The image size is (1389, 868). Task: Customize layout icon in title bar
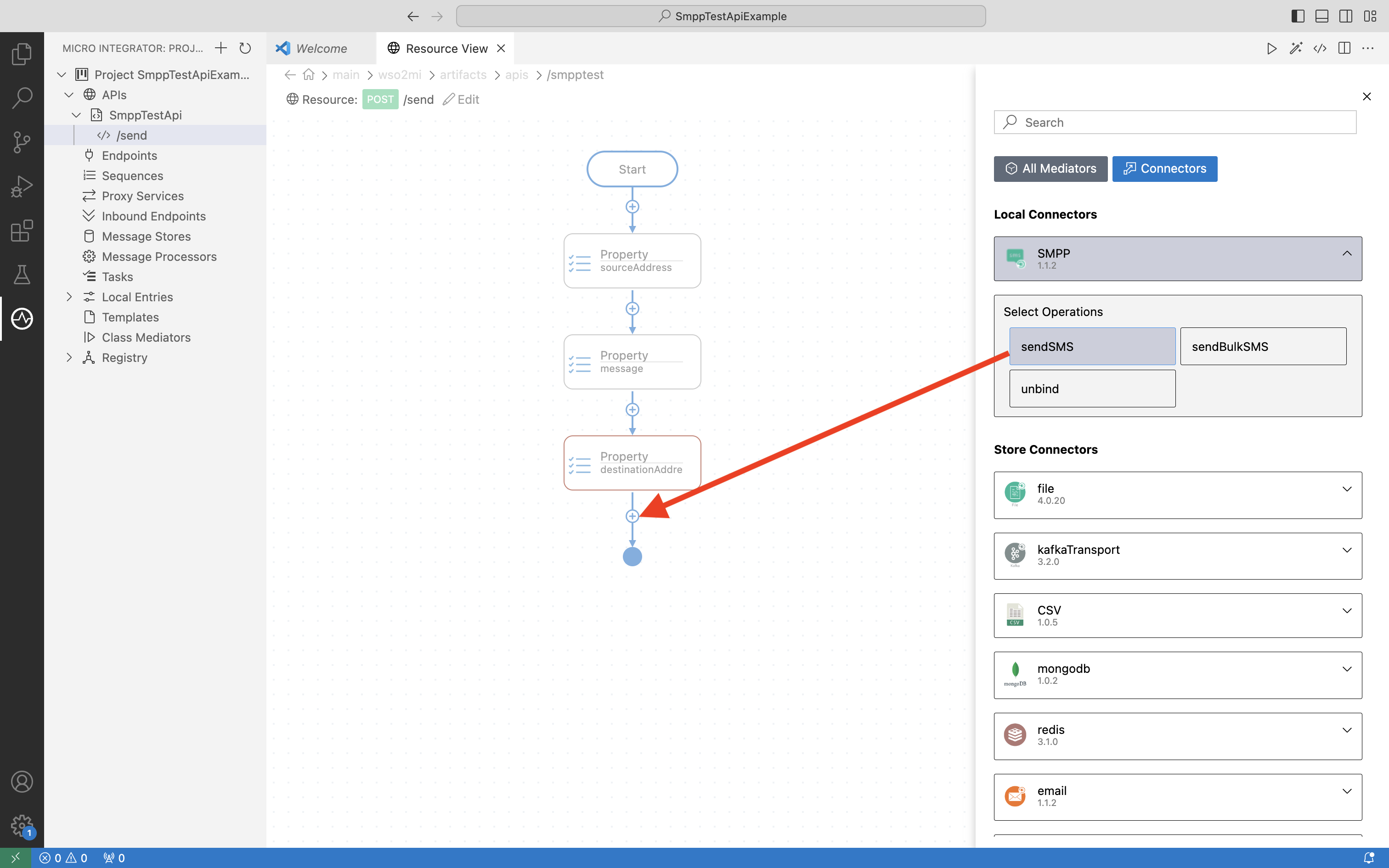click(1370, 16)
